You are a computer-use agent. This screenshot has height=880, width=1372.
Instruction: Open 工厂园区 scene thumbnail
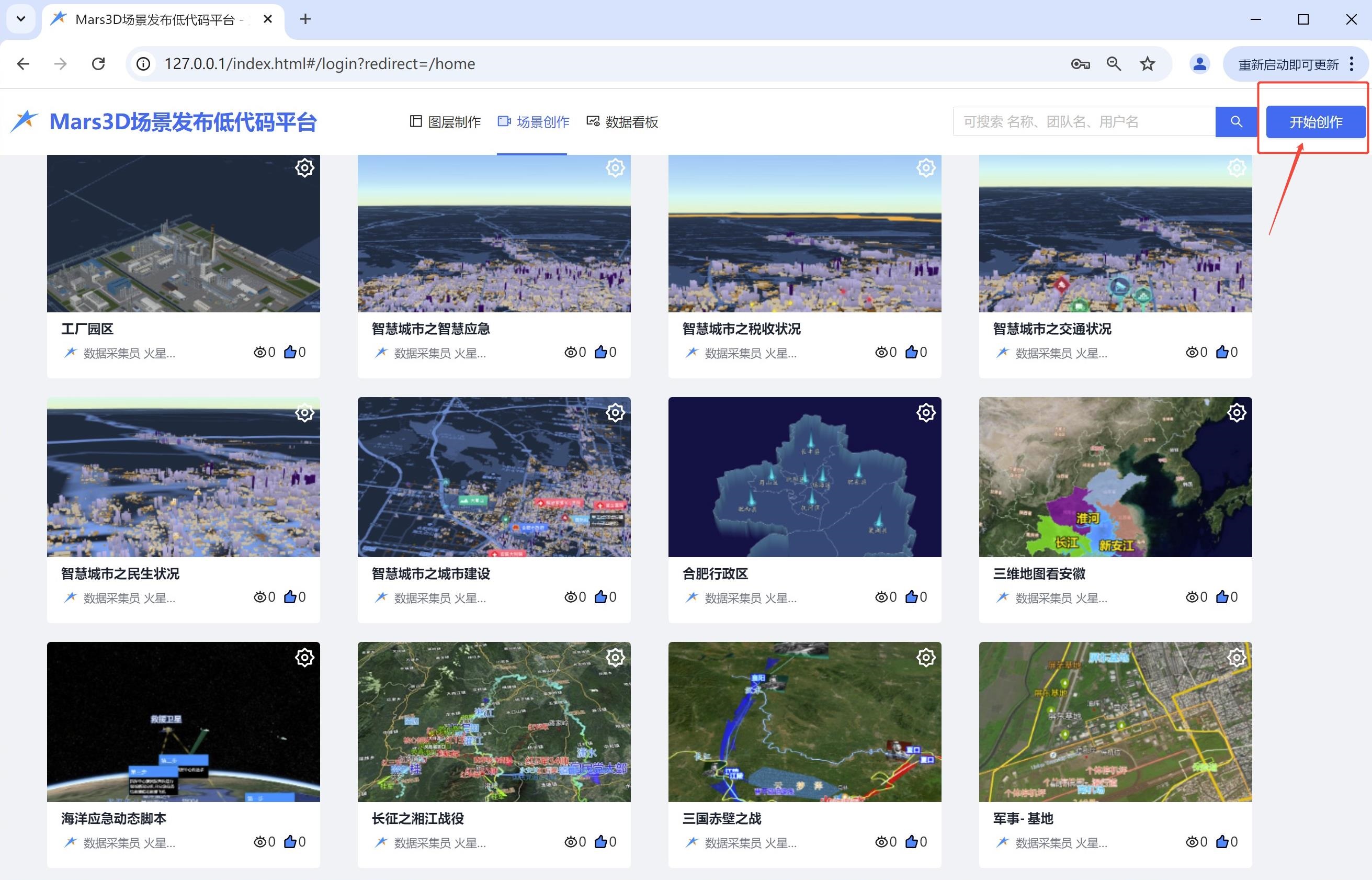click(x=184, y=233)
